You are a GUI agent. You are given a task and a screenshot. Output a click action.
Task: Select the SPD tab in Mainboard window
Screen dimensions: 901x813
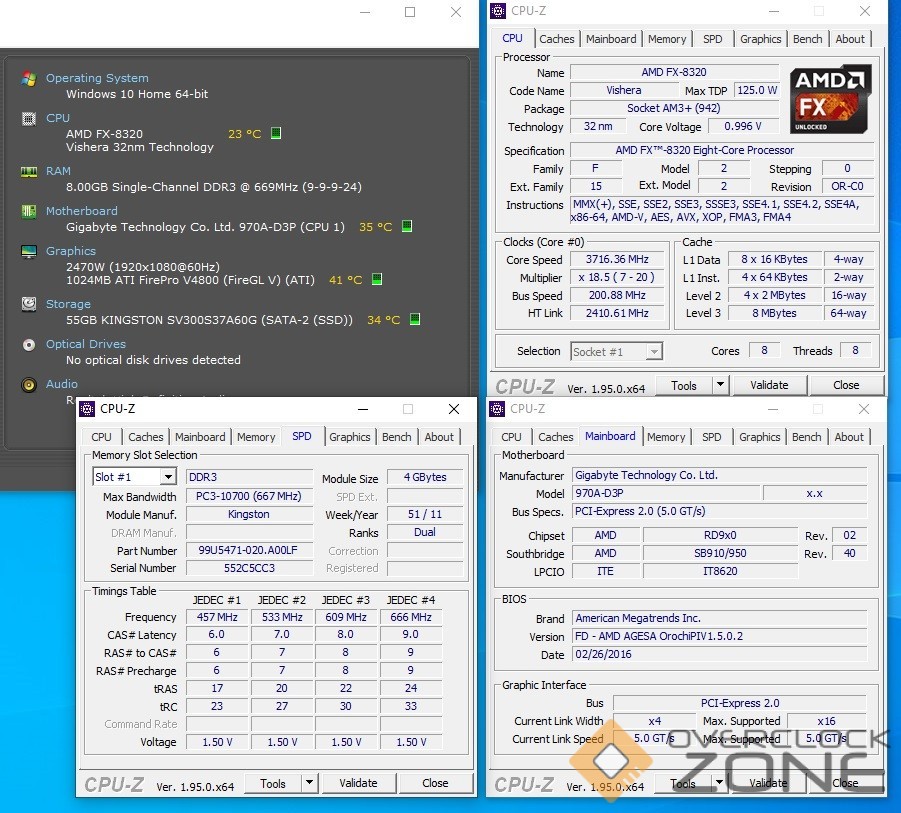(711, 437)
